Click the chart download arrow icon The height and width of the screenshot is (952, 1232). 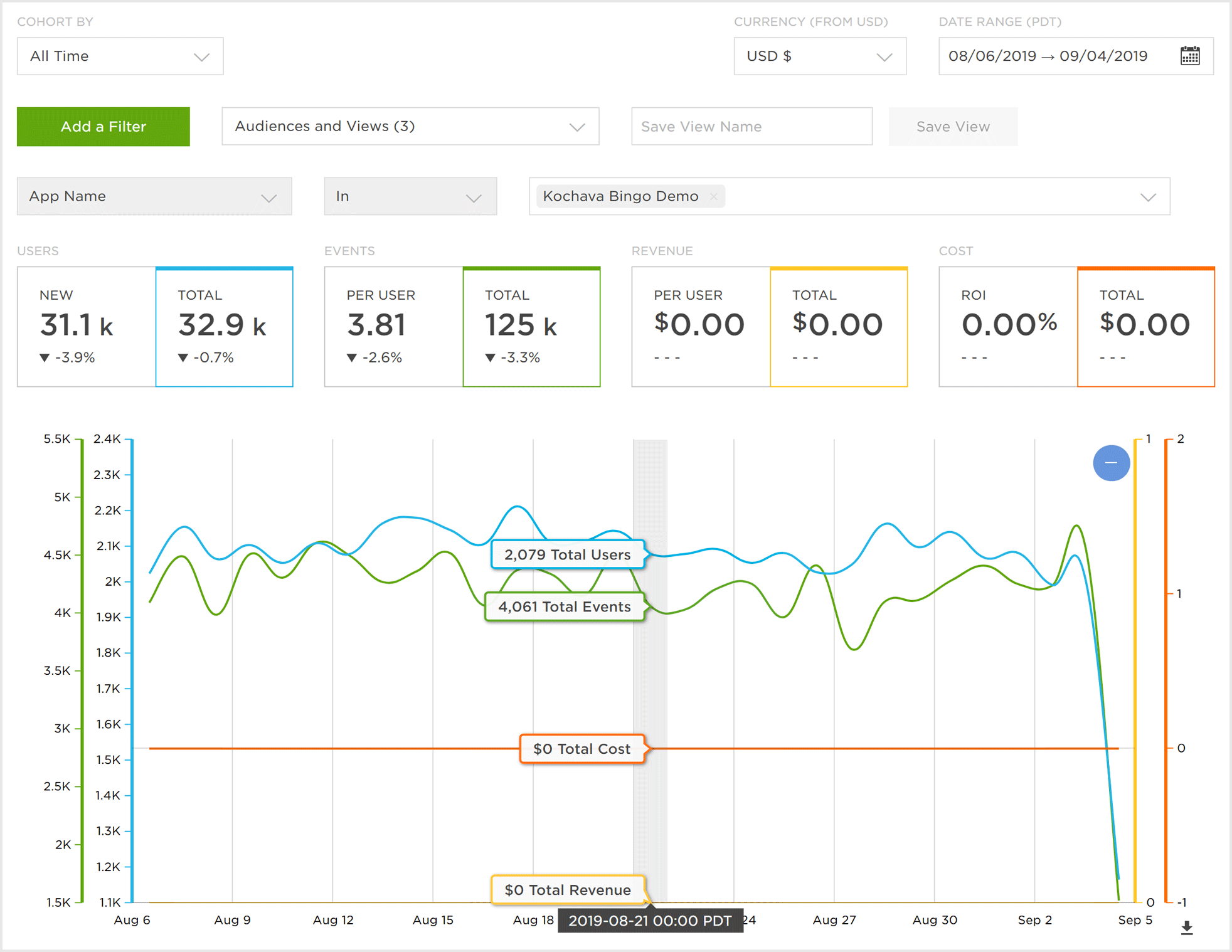(x=1186, y=928)
